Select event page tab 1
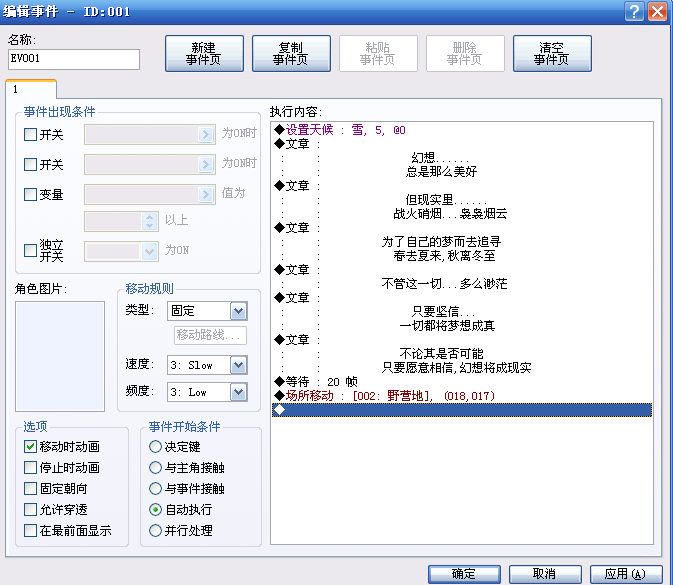This screenshot has width=673, height=585. [31, 89]
